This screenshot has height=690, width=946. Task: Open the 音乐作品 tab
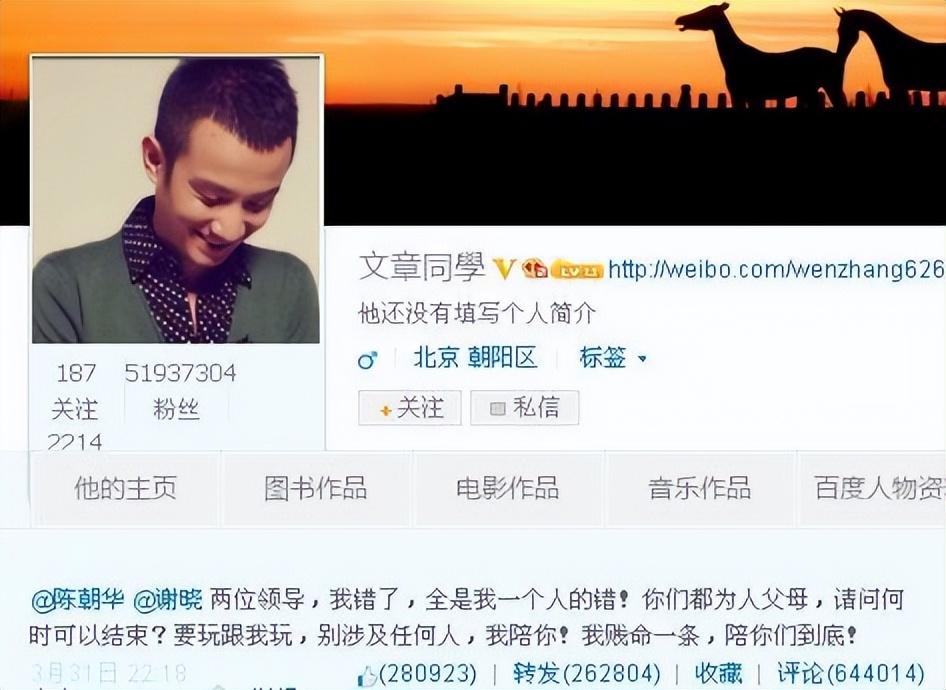(700, 489)
